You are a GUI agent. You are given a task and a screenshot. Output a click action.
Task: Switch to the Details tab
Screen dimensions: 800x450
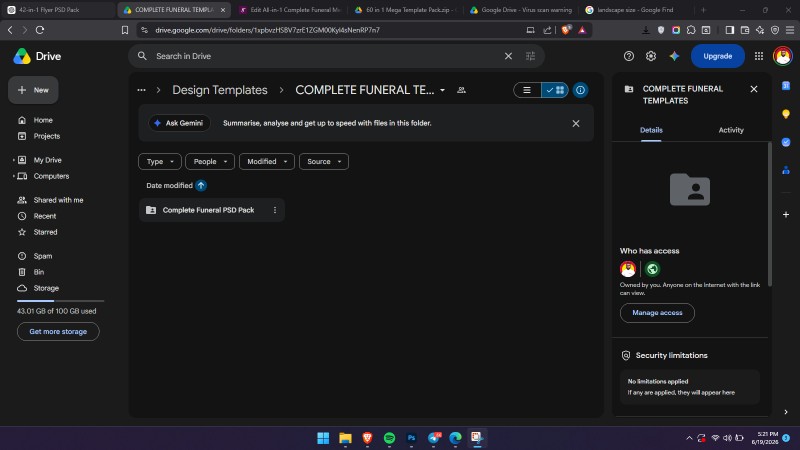click(651, 130)
